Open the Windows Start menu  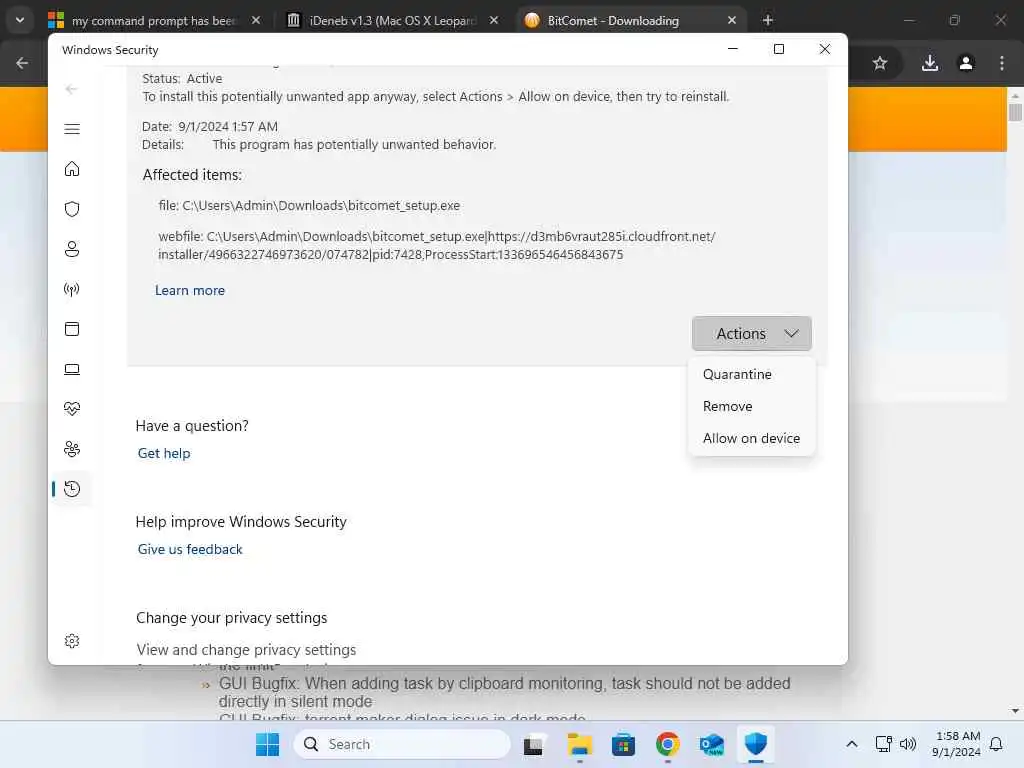pos(267,744)
